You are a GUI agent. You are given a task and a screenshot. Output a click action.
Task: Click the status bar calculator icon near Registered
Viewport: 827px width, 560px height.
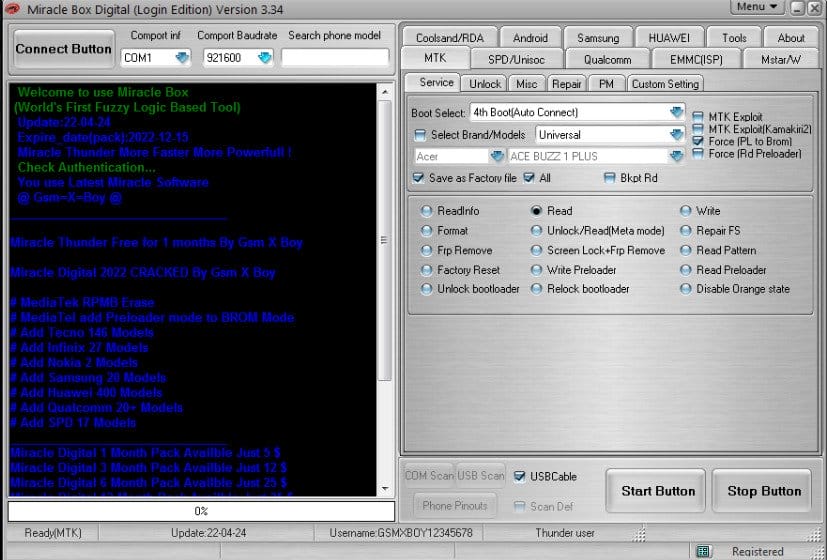coord(703,552)
